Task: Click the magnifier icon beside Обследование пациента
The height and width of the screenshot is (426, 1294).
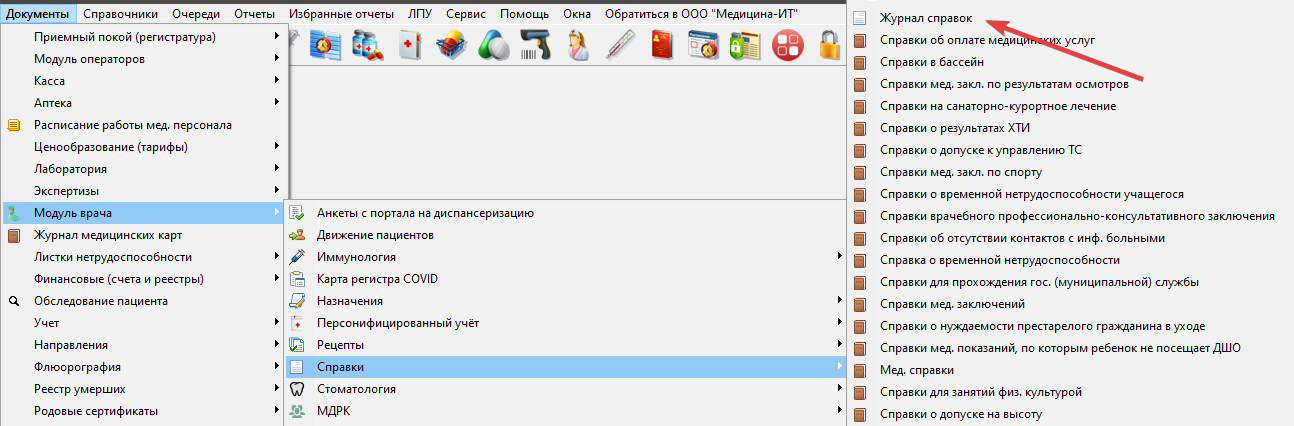Action: tap(14, 301)
